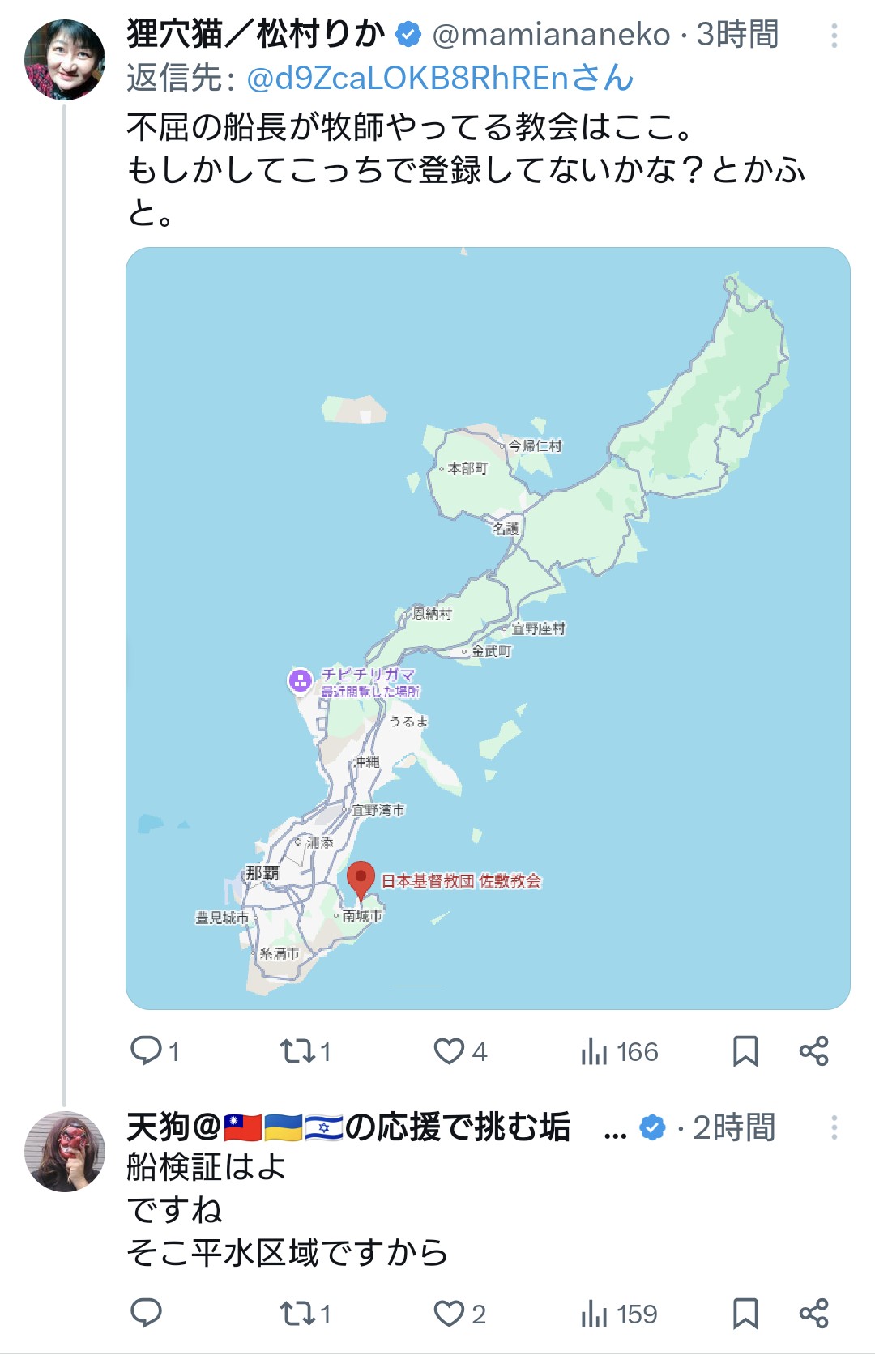Click the 狸穴猫 profile avatar
The height and width of the screenshot is (1372, 875).
pos(65,60)
